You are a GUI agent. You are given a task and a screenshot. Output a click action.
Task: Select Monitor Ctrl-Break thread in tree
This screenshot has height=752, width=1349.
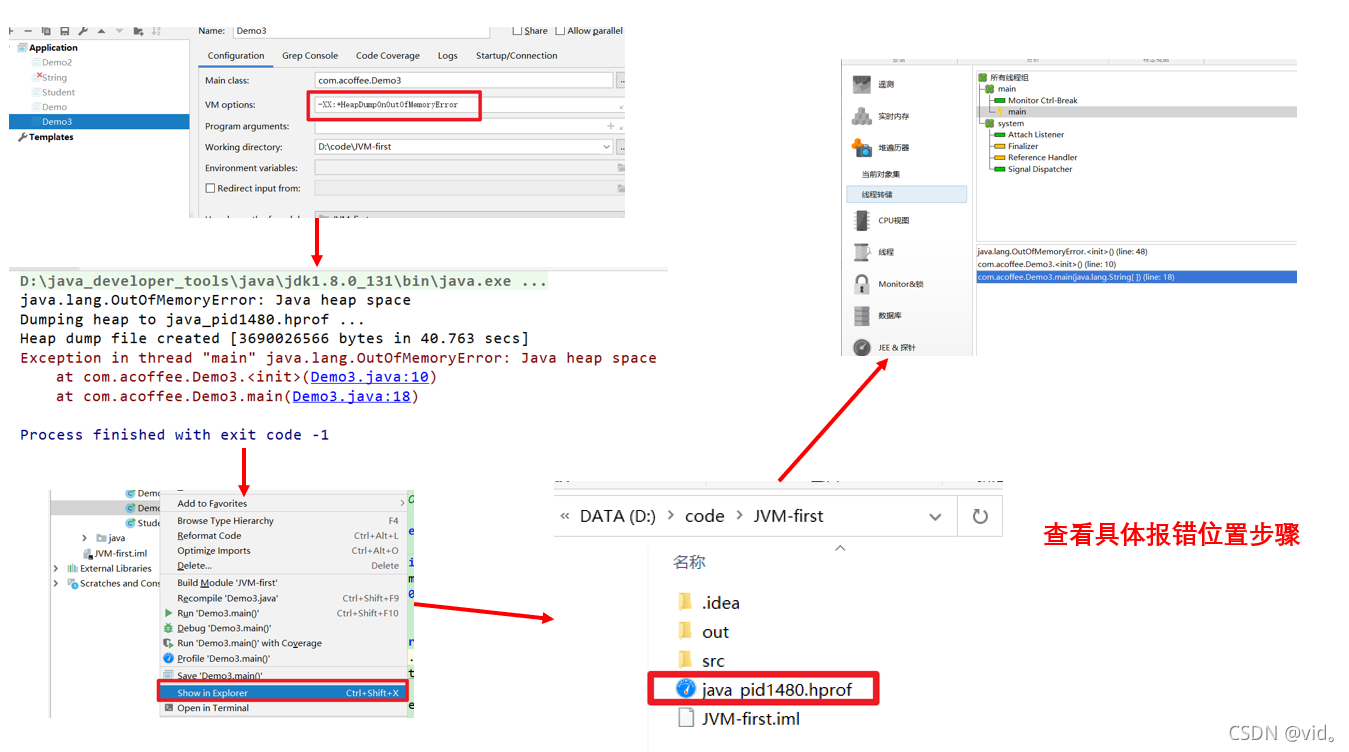(1042, 100)
